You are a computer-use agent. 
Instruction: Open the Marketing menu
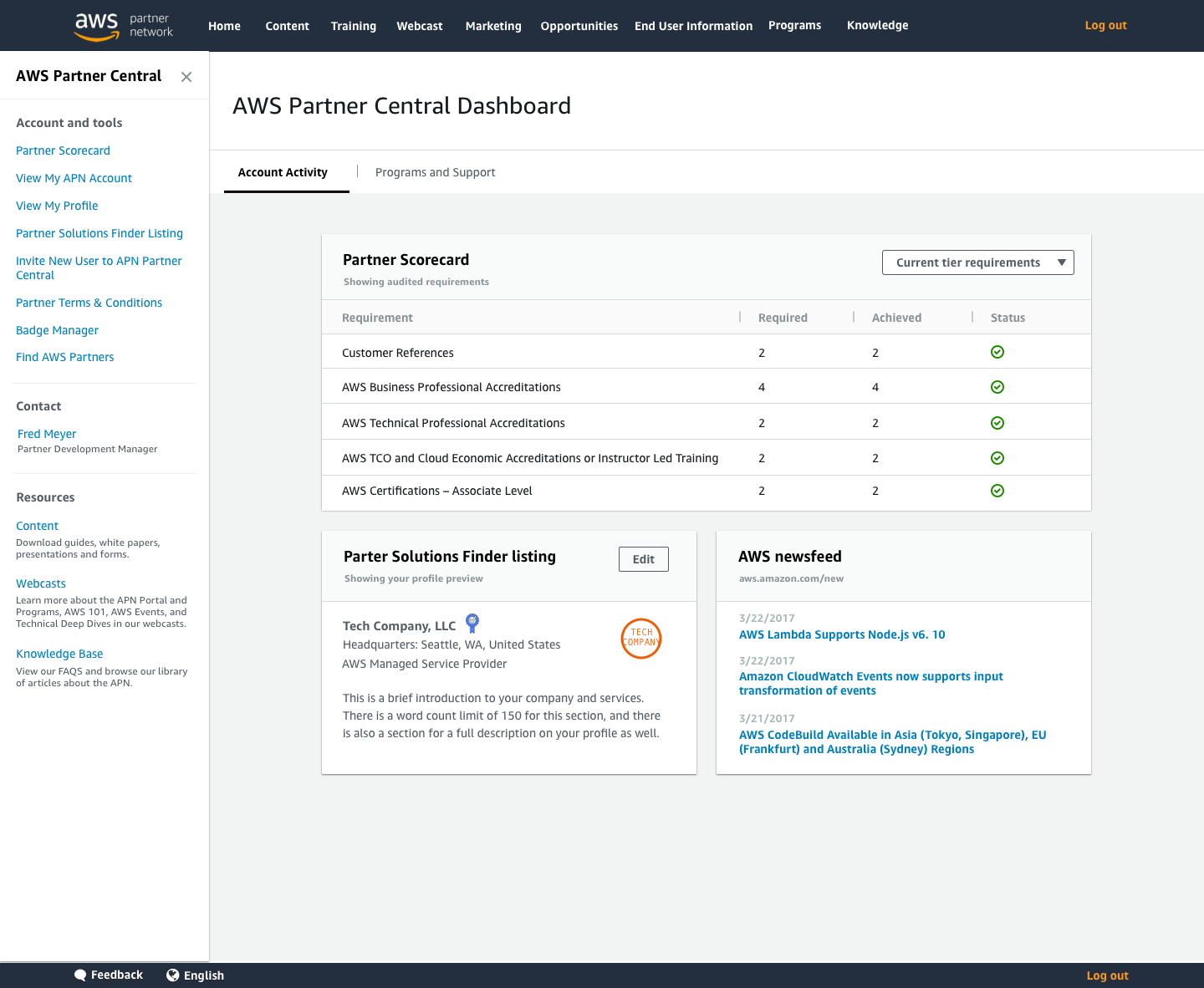(493, 26)
